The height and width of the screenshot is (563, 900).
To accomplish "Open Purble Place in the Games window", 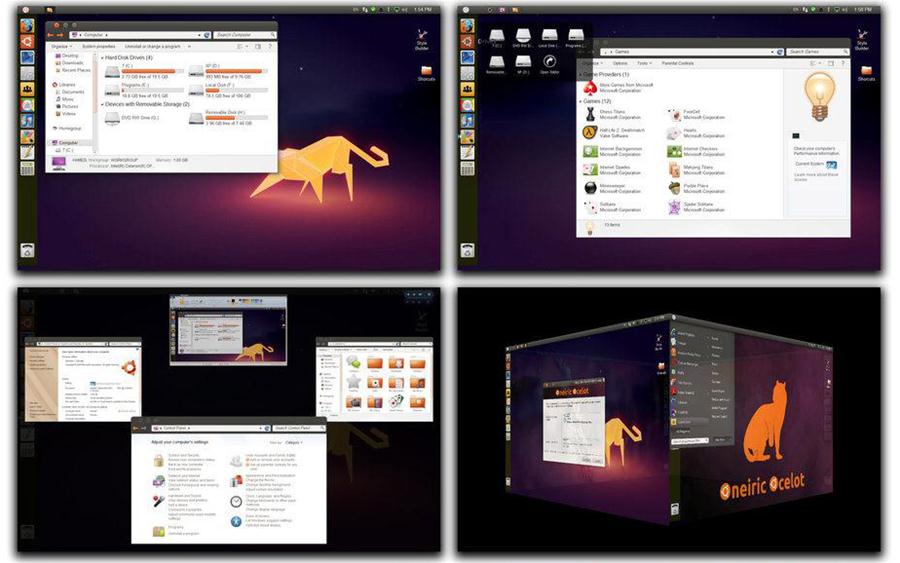I will point(674,189).
